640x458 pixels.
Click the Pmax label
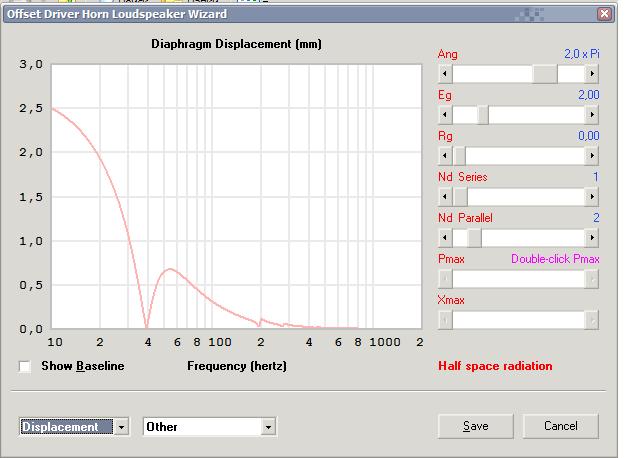(451, 259)
